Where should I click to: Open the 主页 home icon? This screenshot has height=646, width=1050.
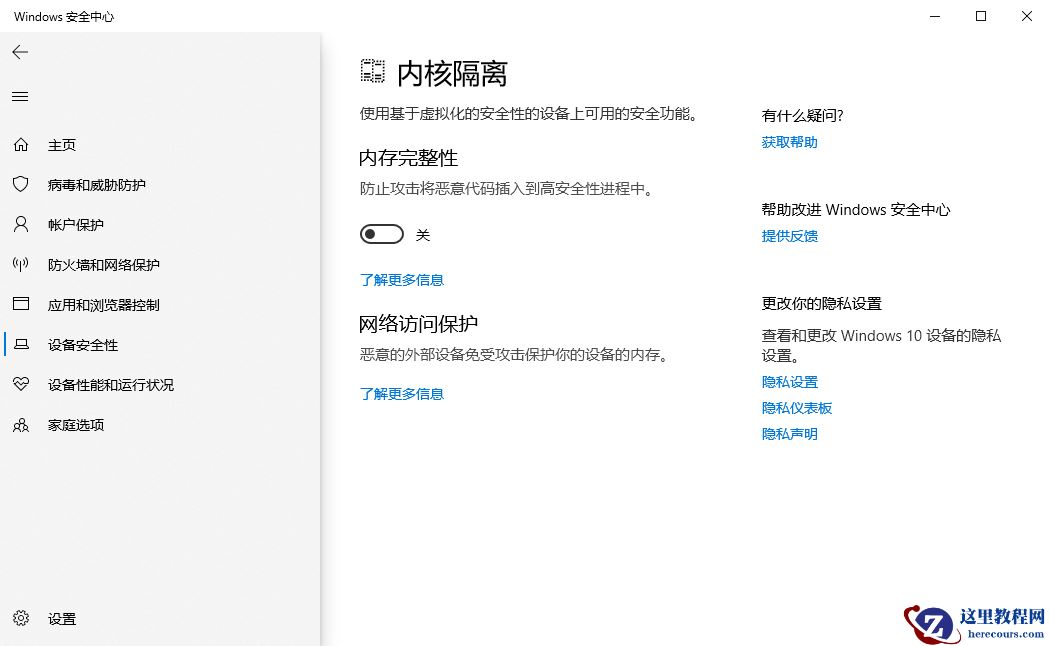pos(22,144)
